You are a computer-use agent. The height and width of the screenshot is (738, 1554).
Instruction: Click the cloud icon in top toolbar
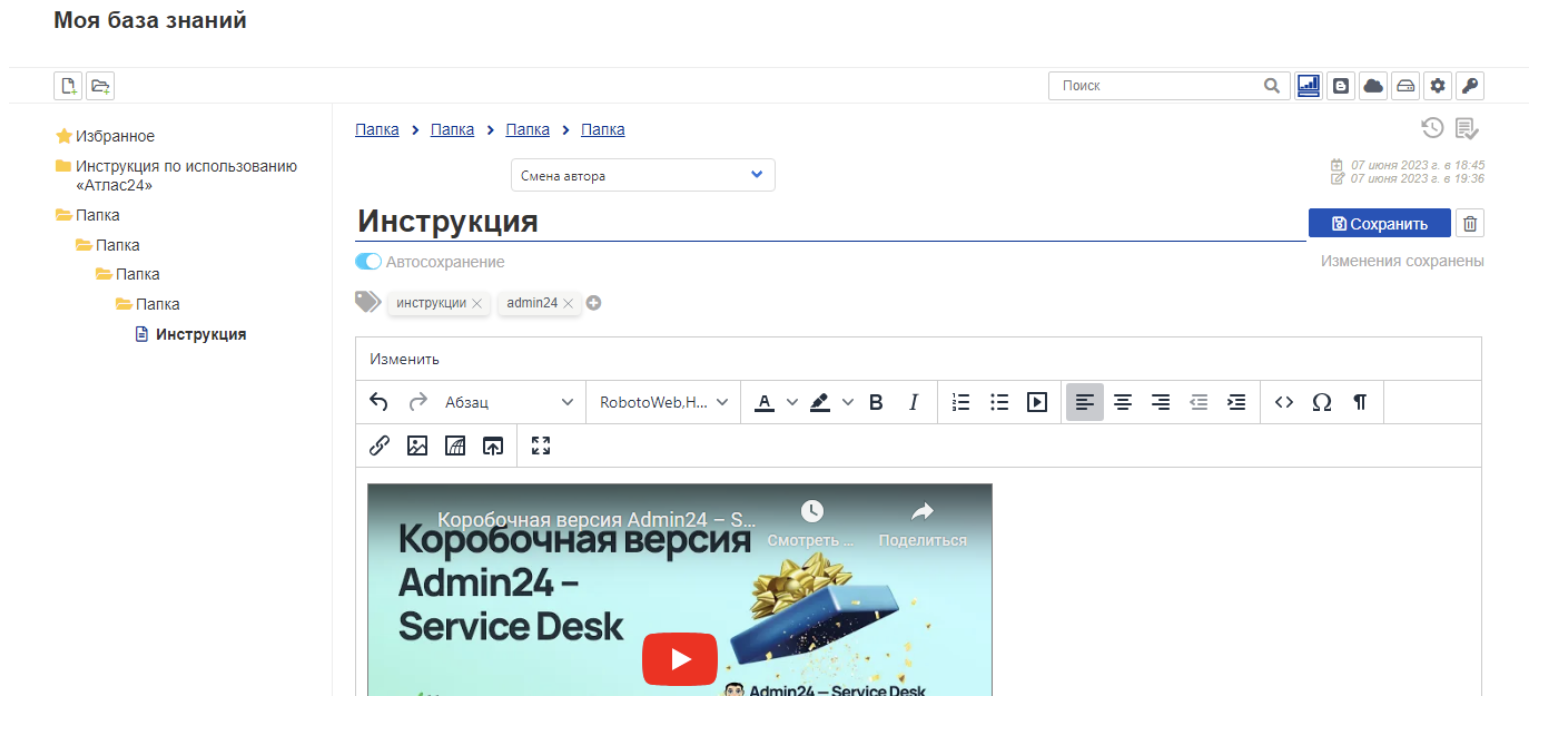1374,86
